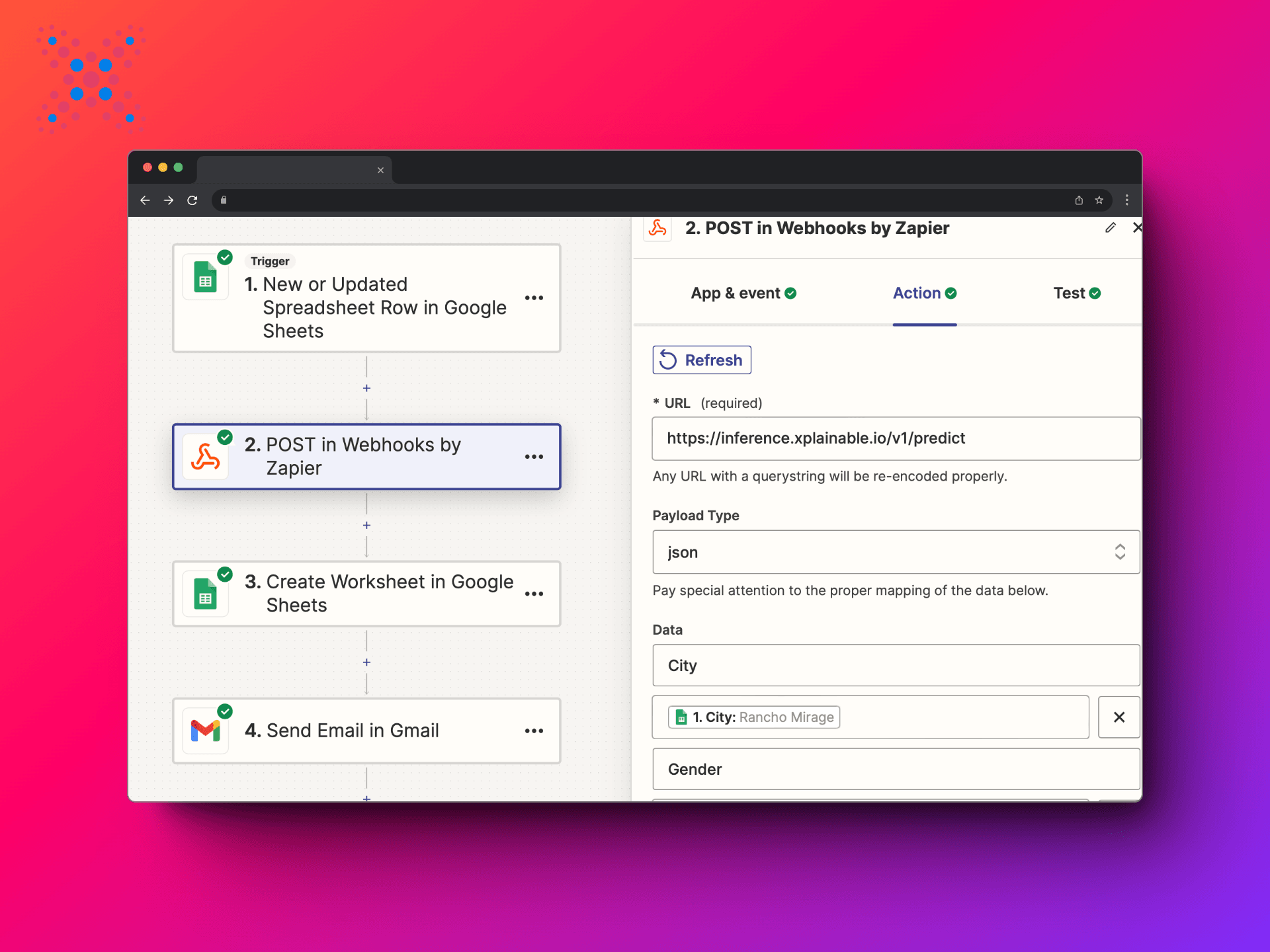Open options menu for Create Worksheet step
Screen dimensions: 1270x952
tap(534, 594)
